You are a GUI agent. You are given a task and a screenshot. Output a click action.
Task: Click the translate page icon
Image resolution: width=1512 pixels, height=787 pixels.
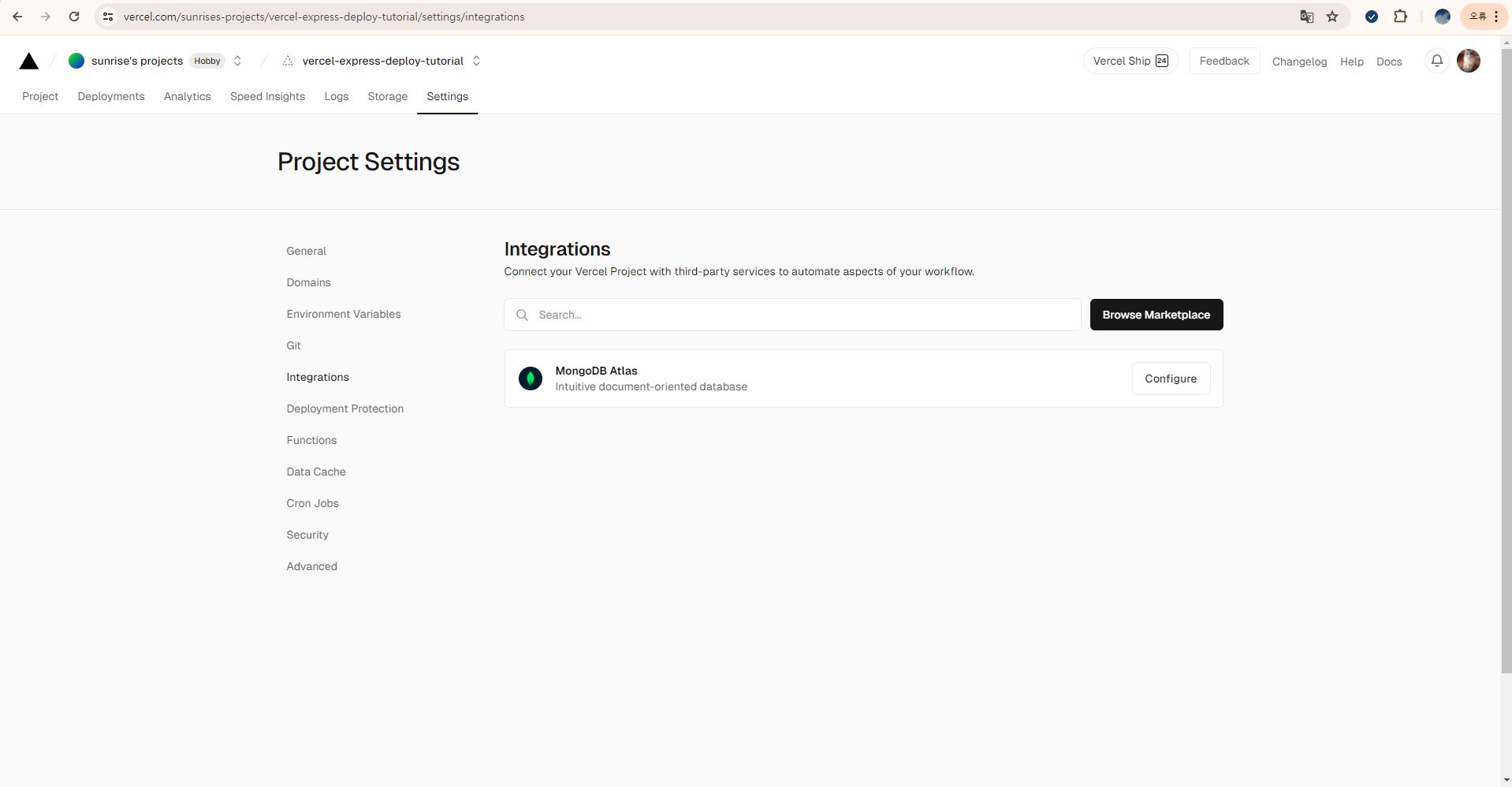pyautogui.click(x=1306, y=17)
